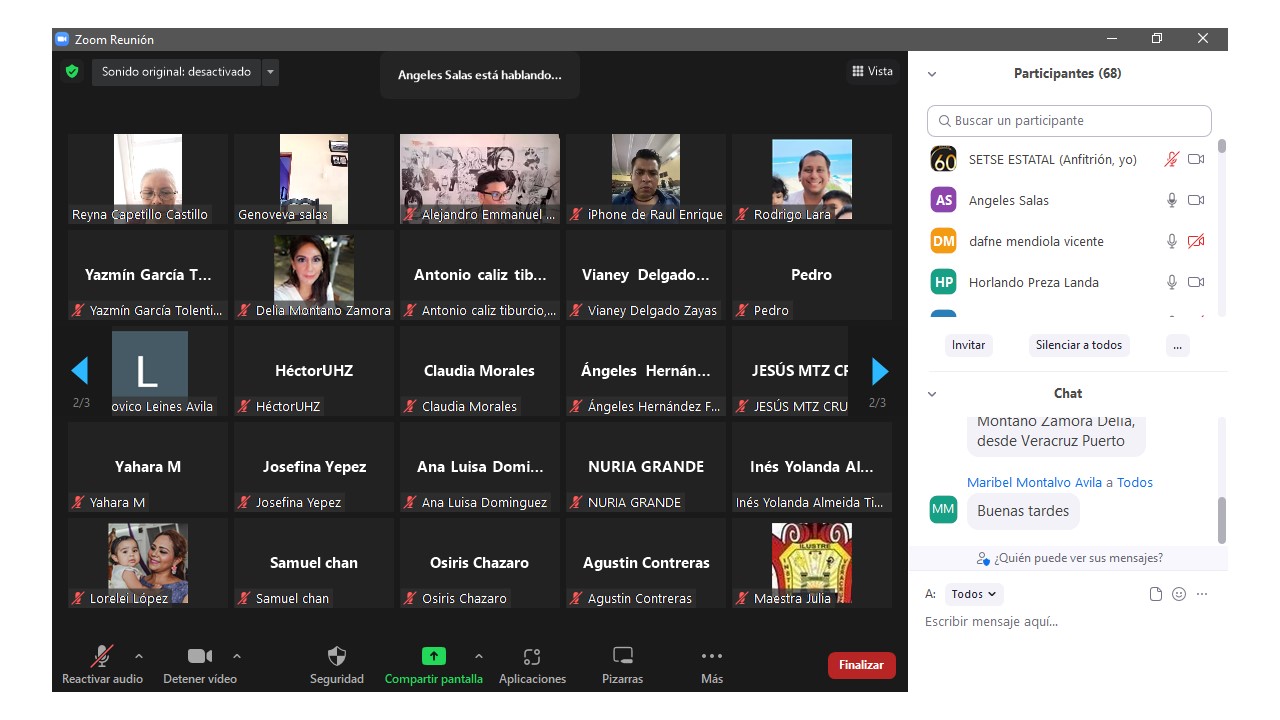The image size is (1280, 720).
Task: Toggle SETSE ESTATAL camera icon
Action: pos(1196,159)
